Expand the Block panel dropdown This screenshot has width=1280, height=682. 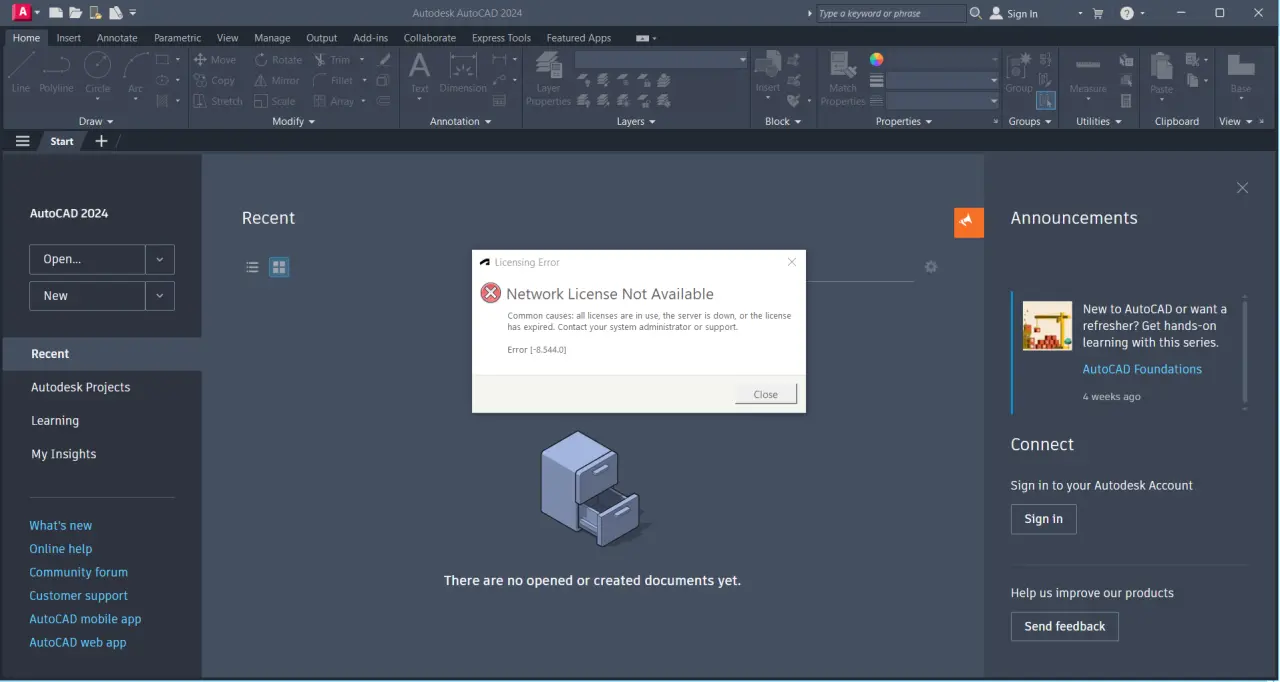[x=783, y=121]
